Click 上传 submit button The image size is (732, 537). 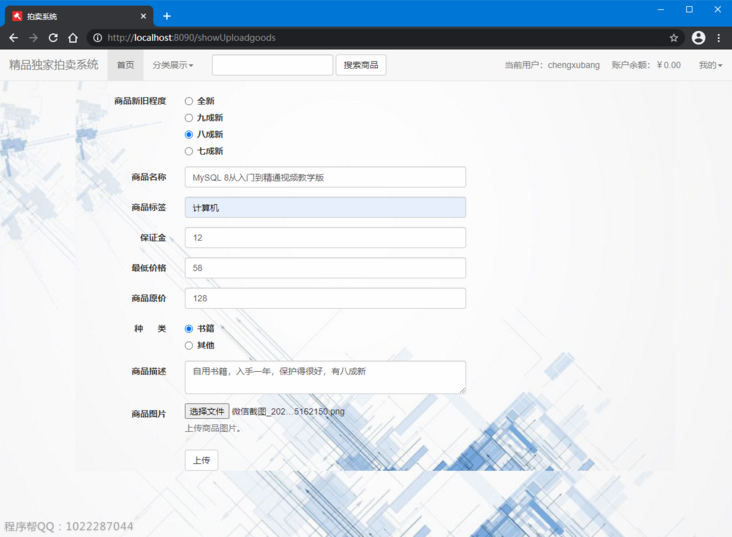coord(201,460)
